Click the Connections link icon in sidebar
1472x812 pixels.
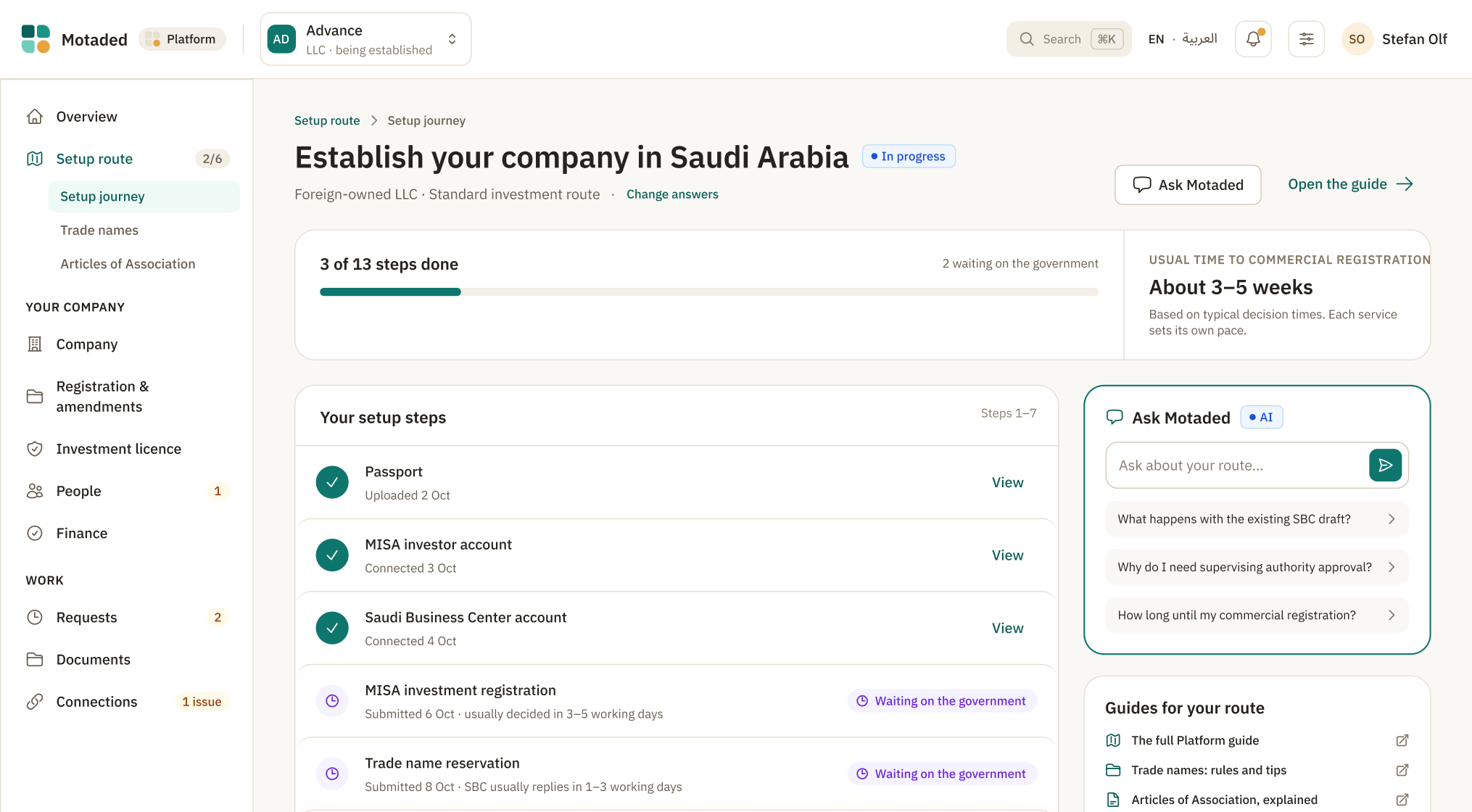coord(35,702)
